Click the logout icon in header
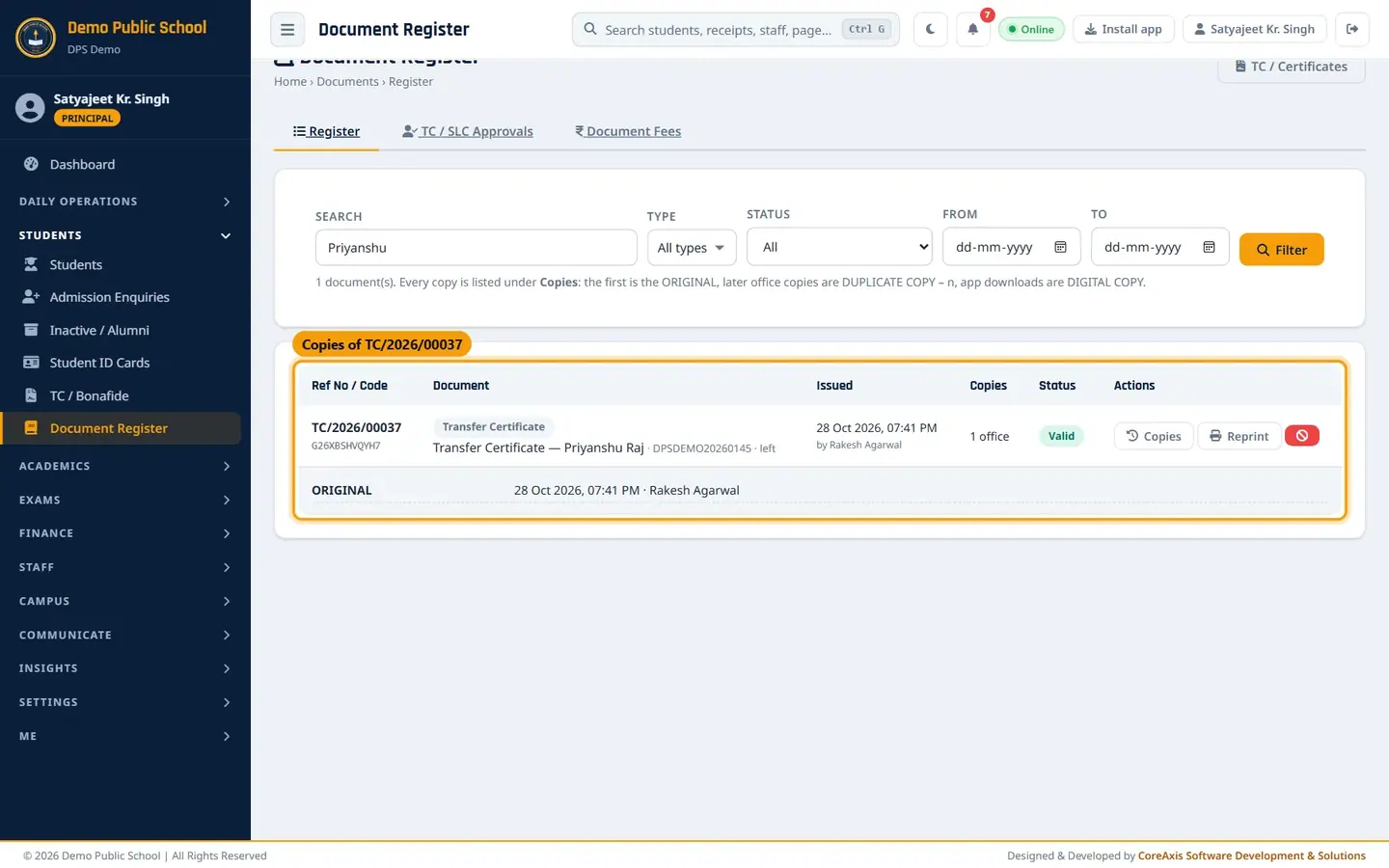 tap(1352, 29)
